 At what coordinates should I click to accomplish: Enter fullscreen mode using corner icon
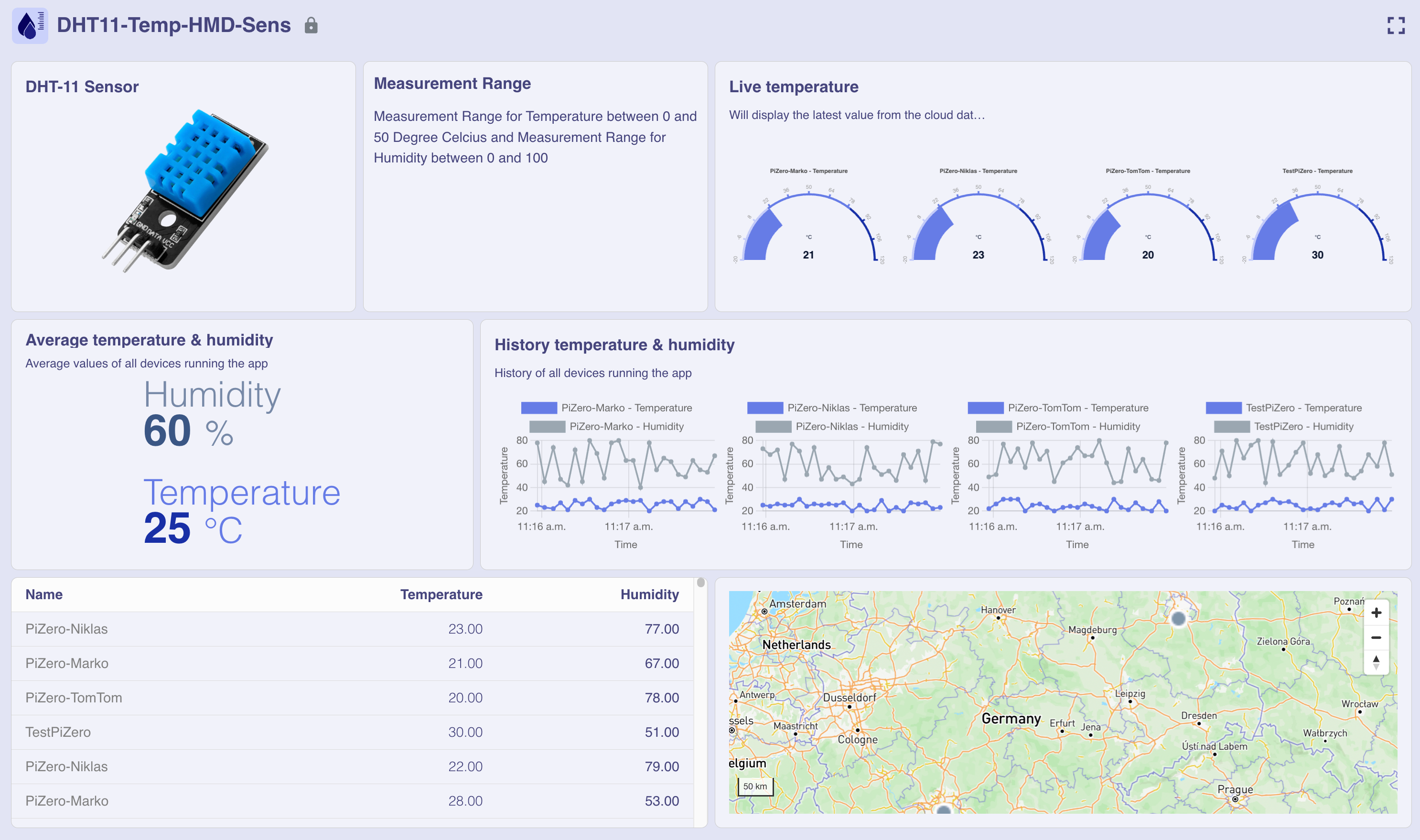(x=1396, y=25)
